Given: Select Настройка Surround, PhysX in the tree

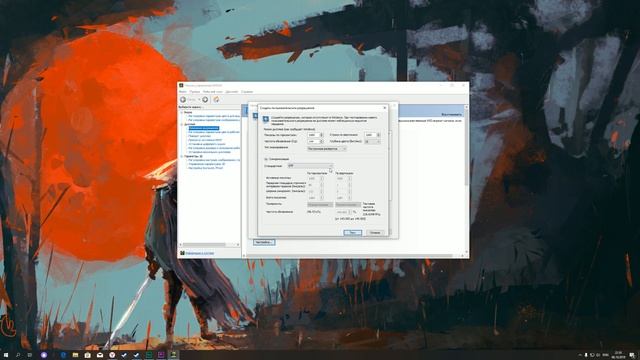Looking at the screenshot, I should tap(206, 168).
